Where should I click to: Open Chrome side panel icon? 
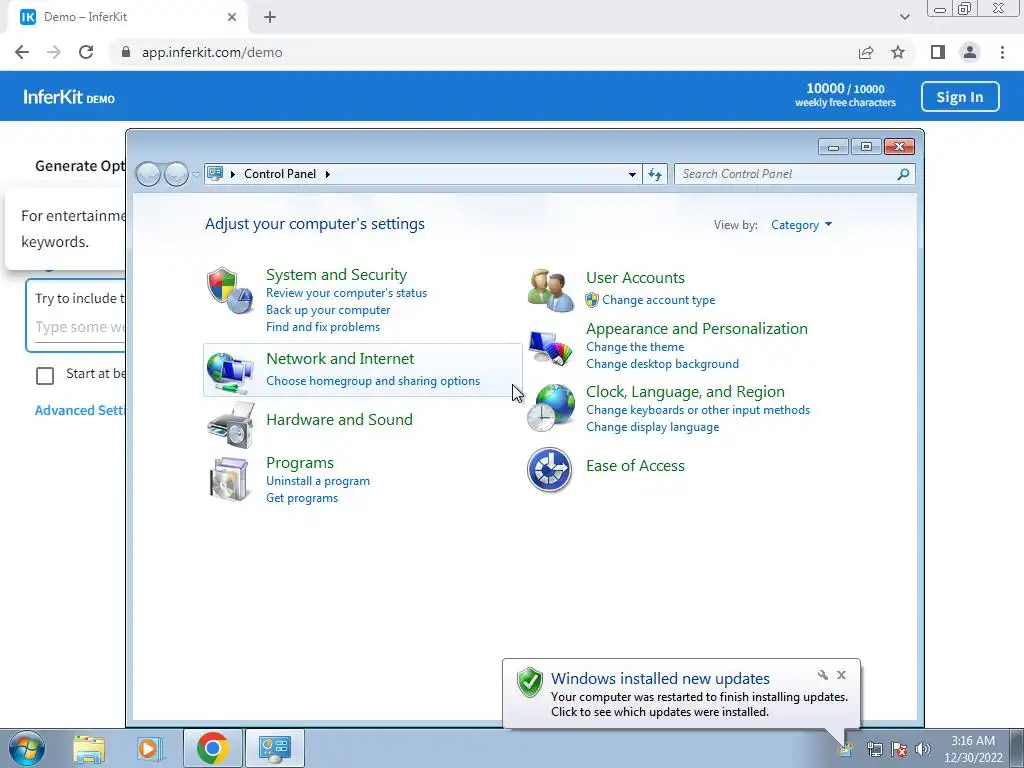tap(938, 52)
